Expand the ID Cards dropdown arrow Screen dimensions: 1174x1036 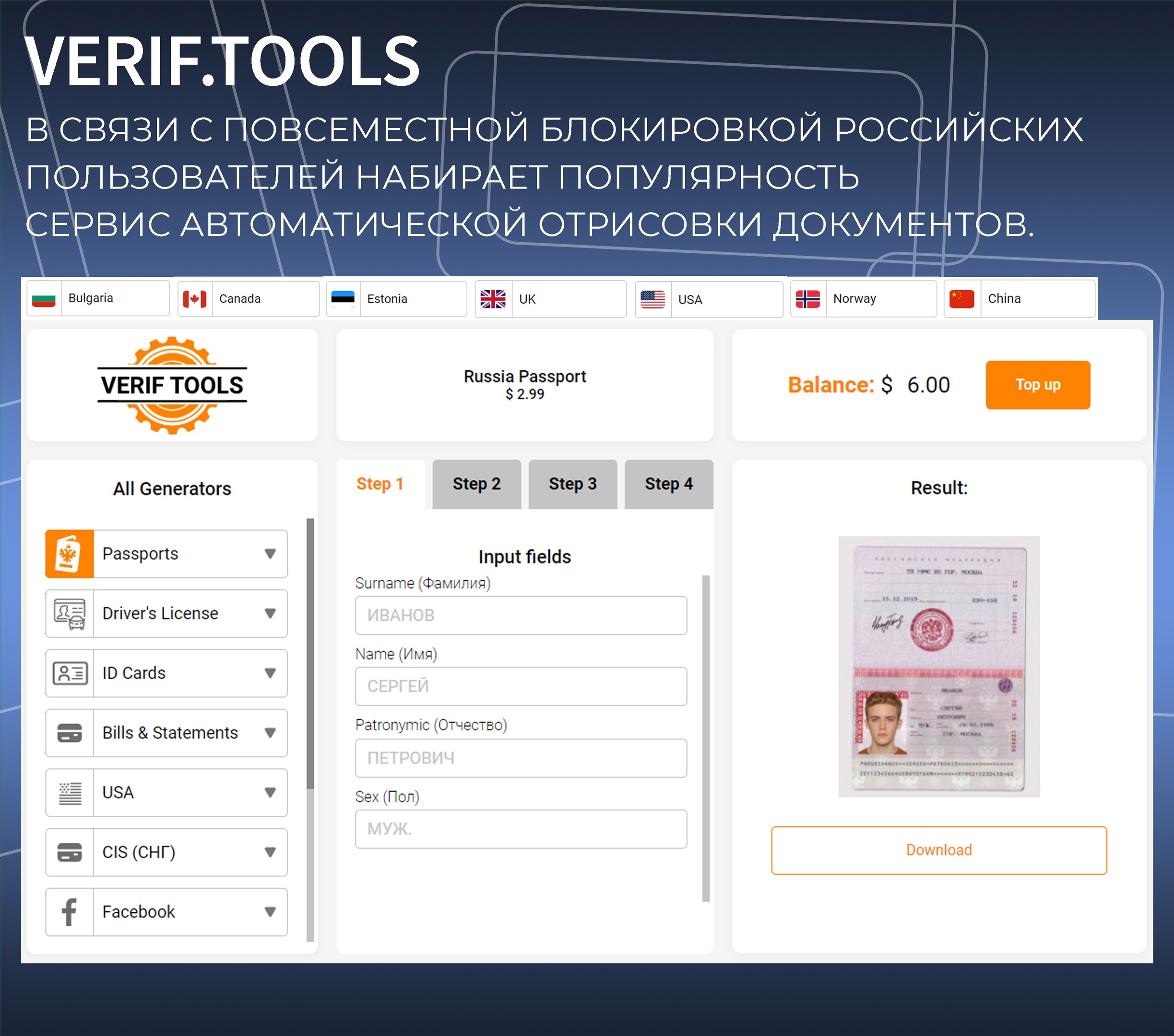[x=270, y=673]
